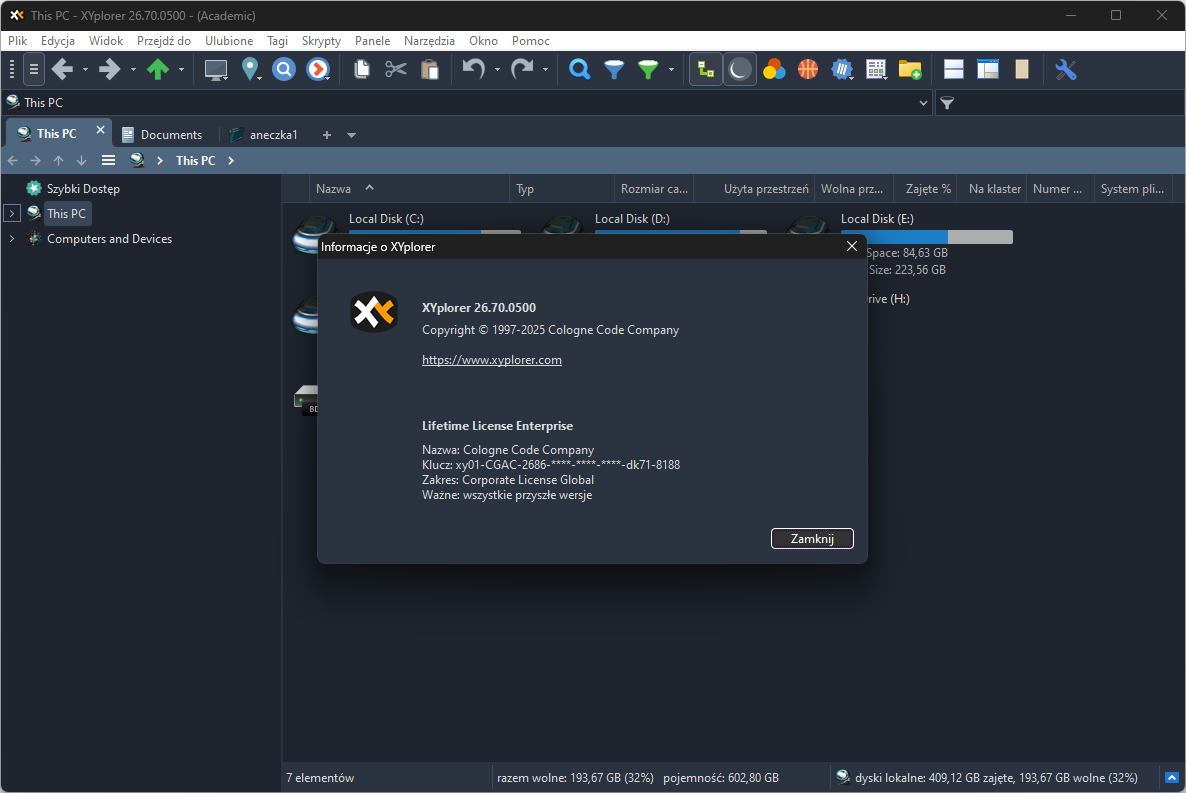
Task: Open the Narzędzia menu
Action: point(429,41)
